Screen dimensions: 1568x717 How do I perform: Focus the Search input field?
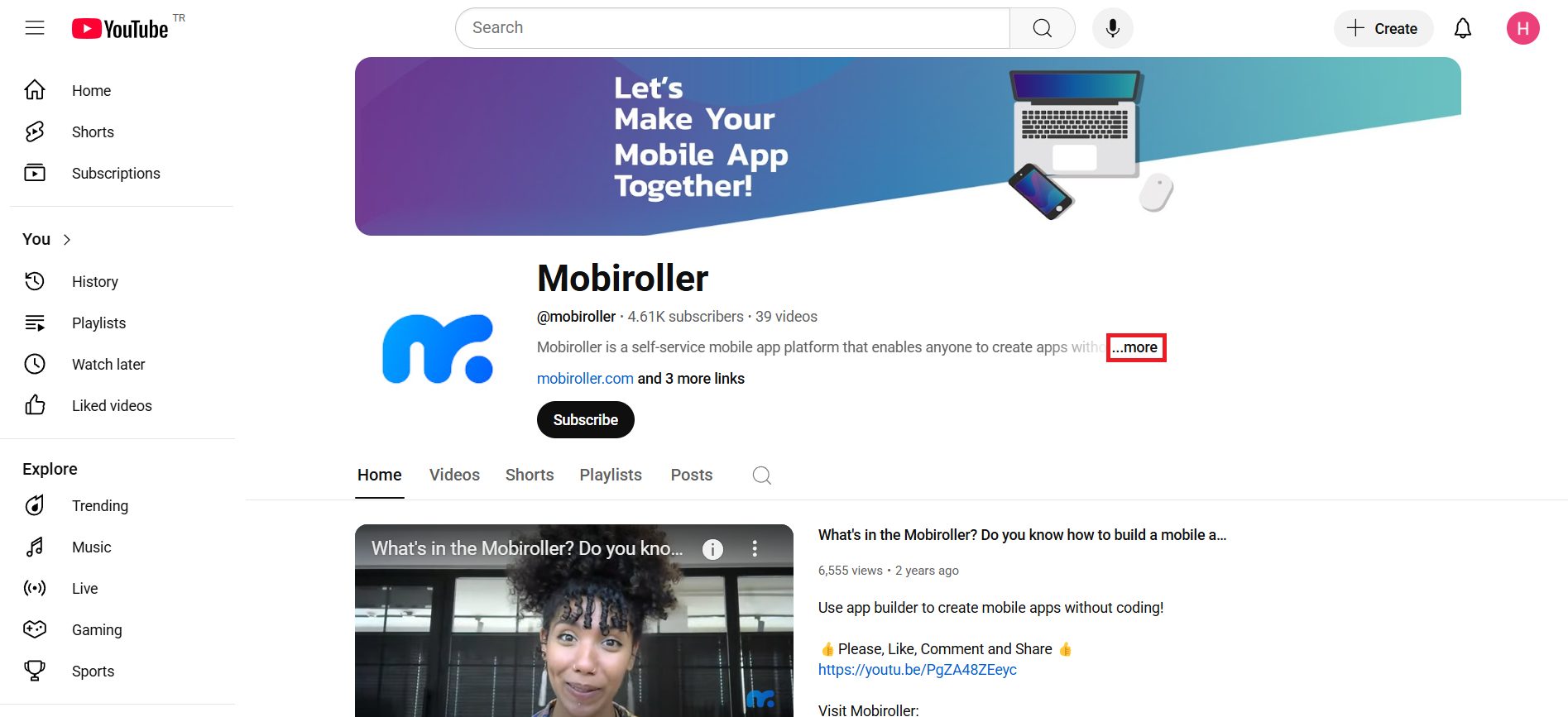[x=732, y=28]
